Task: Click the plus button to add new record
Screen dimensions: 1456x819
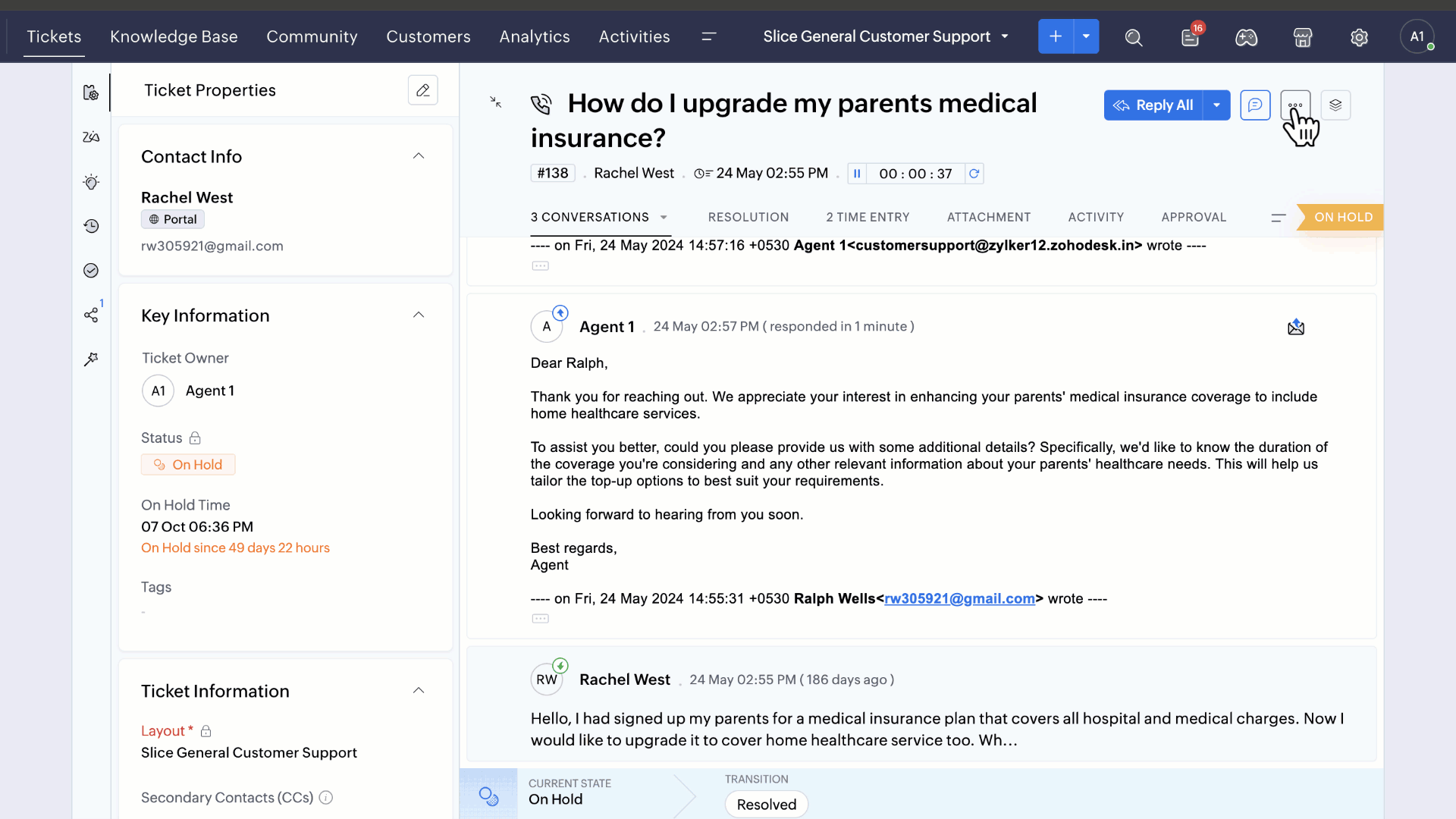Action: (1056, 36)
